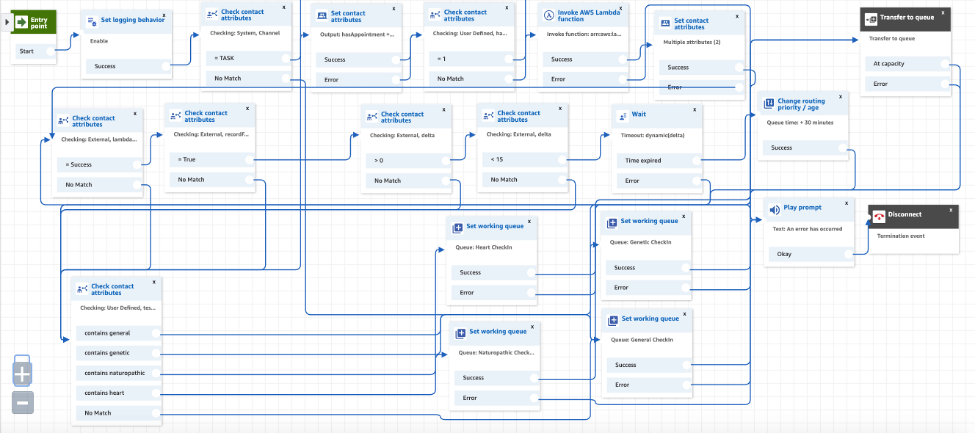This screenshot has width=977, height=433.
Task: Select the Okay branch in Play prompt
Action: 811,254
